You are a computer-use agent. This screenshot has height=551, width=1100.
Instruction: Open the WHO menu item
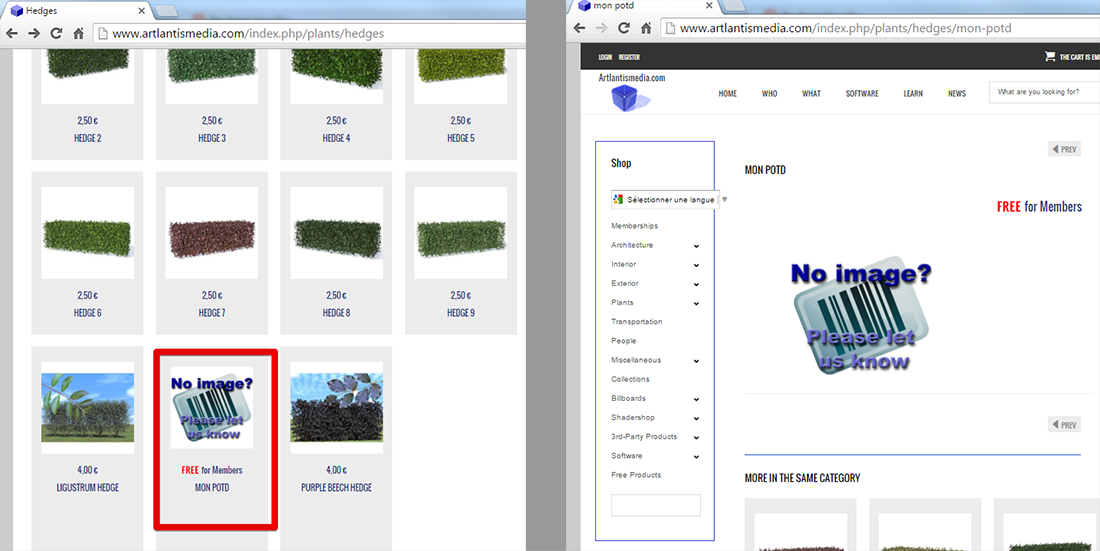[770, 93]
